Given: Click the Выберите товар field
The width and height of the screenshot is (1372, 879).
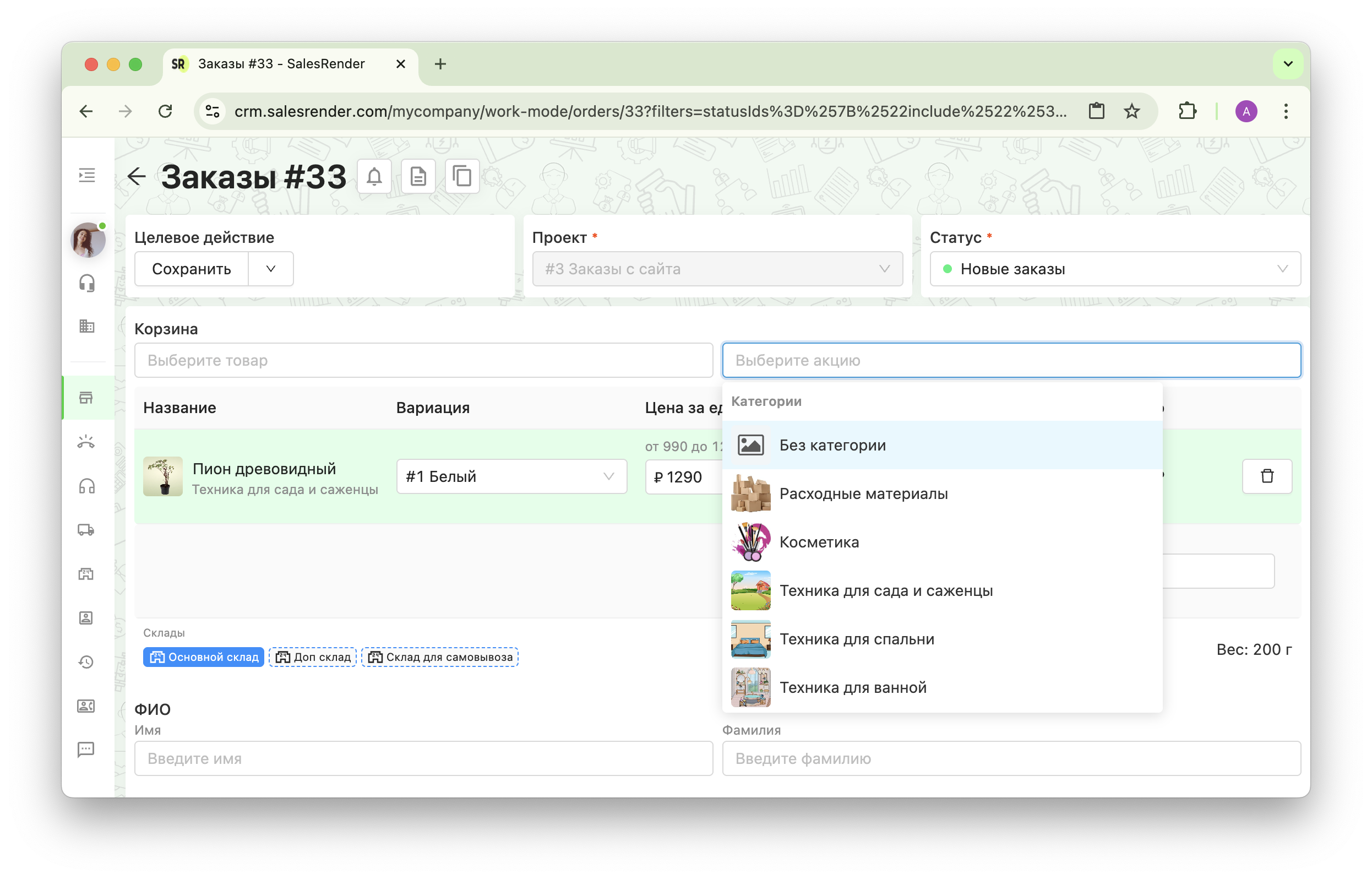Looking at the screenshot, I should click(x=424, y=360).
